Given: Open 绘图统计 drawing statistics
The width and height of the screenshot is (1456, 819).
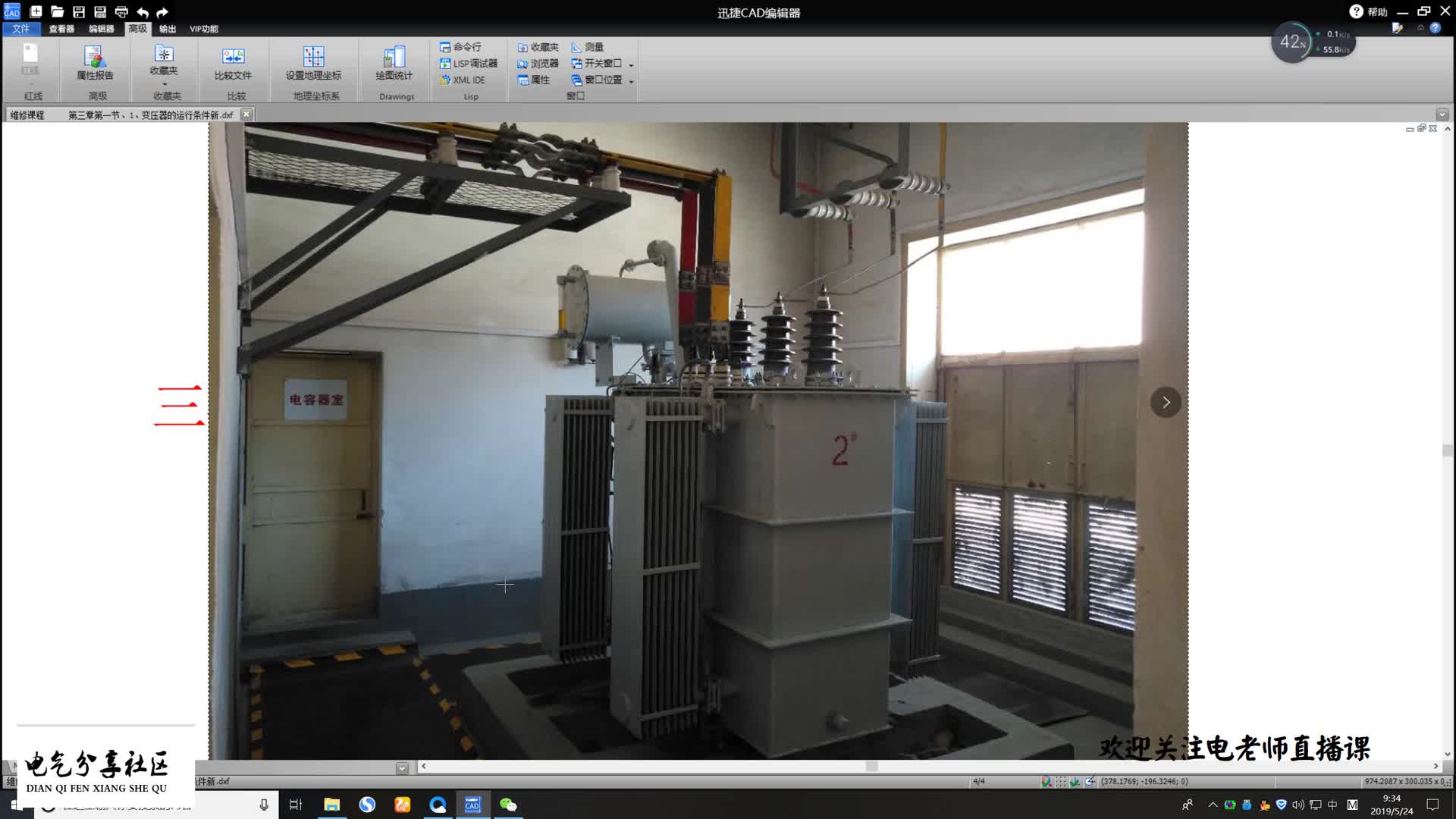Looking at the screenshot, I should click(394, 62).
